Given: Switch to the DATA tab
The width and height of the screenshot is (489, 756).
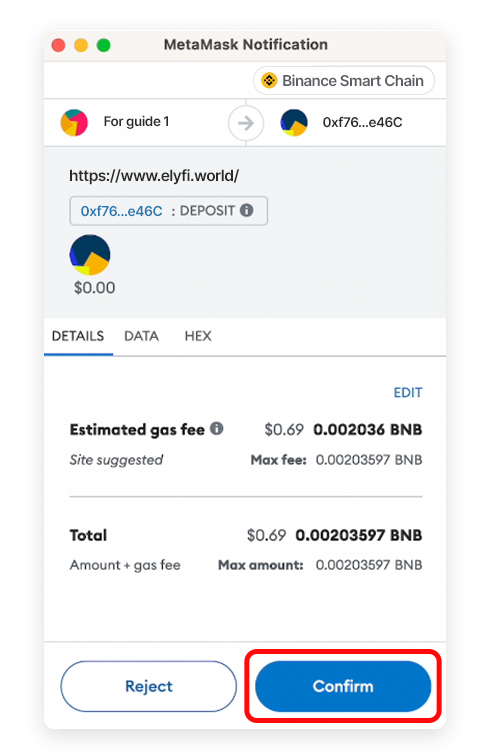Looking at the screenshot, I should coord(141,336).
